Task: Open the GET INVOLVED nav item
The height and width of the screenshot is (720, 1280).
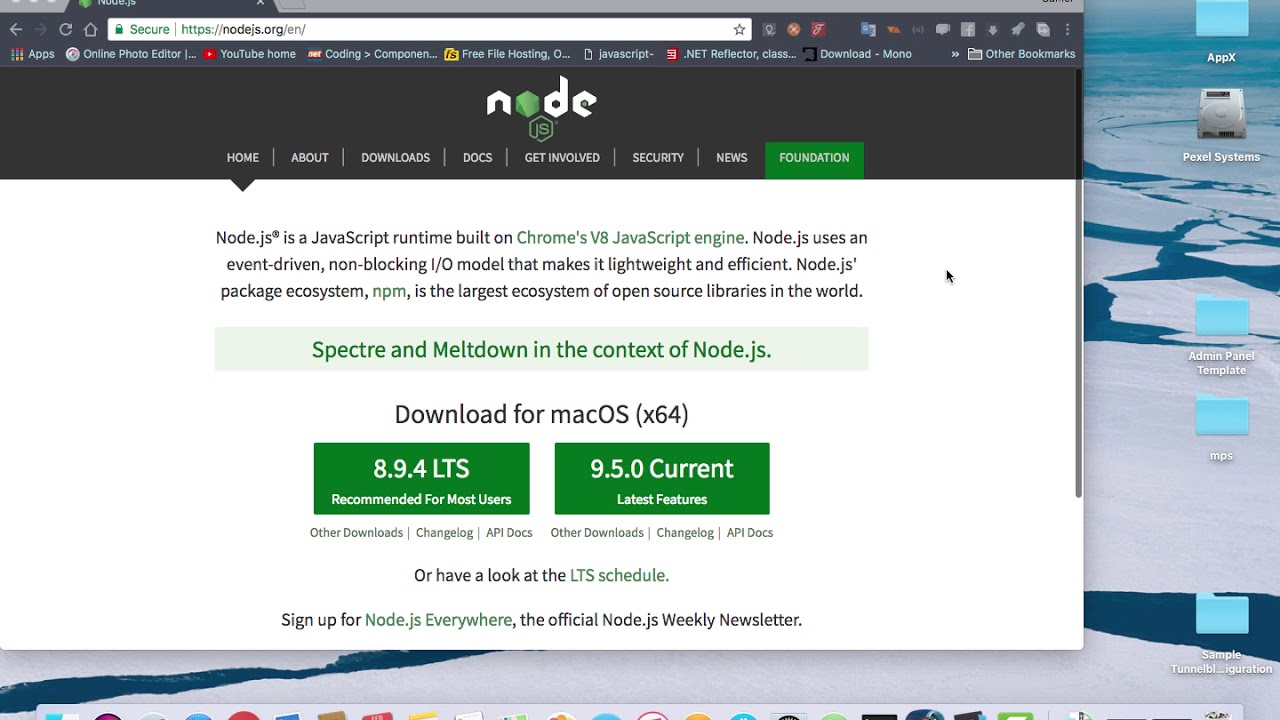Action: tap(562, 158)
